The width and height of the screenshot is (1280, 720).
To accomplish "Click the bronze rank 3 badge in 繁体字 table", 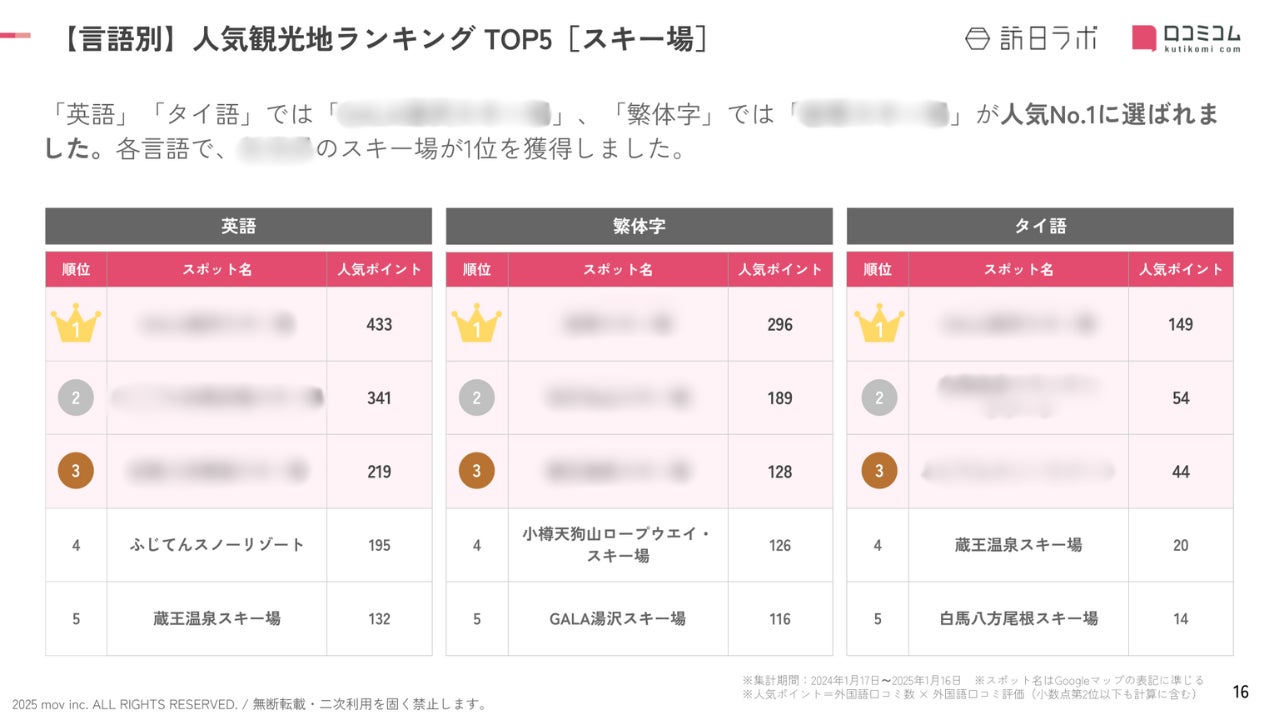I will pyautogui.click(x=476, y=471).
